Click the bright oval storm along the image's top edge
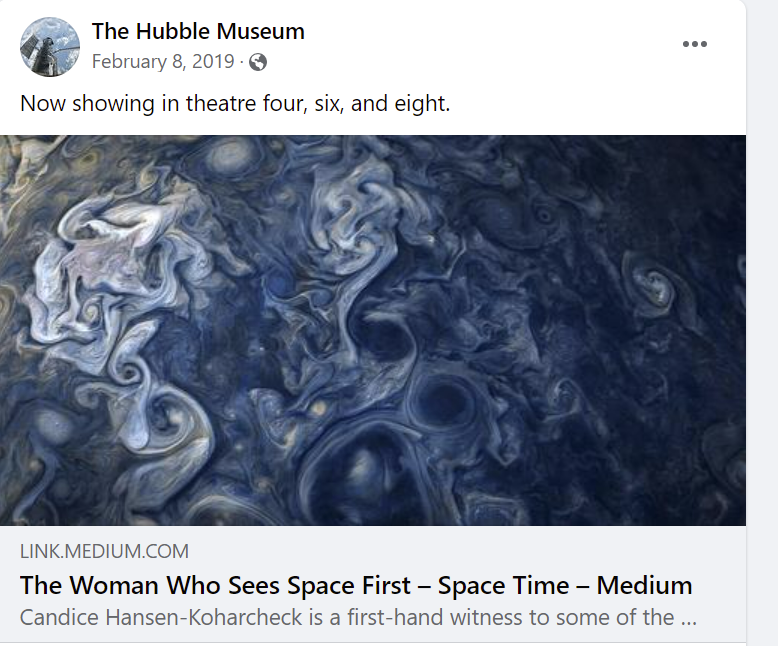The image size is (778, 646). (x=229, y=155)
